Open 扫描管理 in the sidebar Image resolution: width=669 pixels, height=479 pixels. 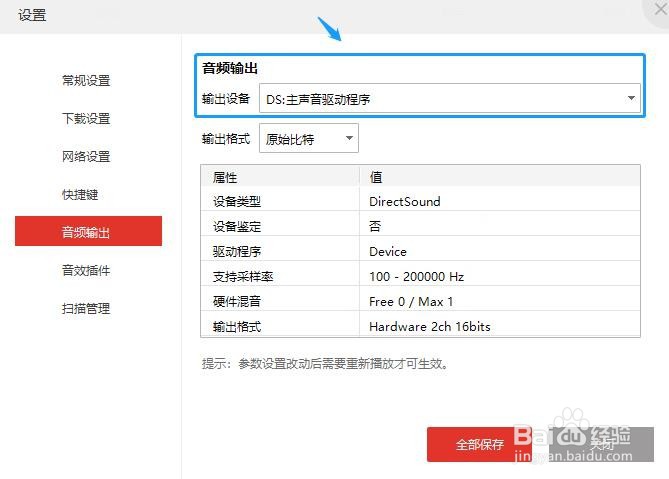point(86,309)
